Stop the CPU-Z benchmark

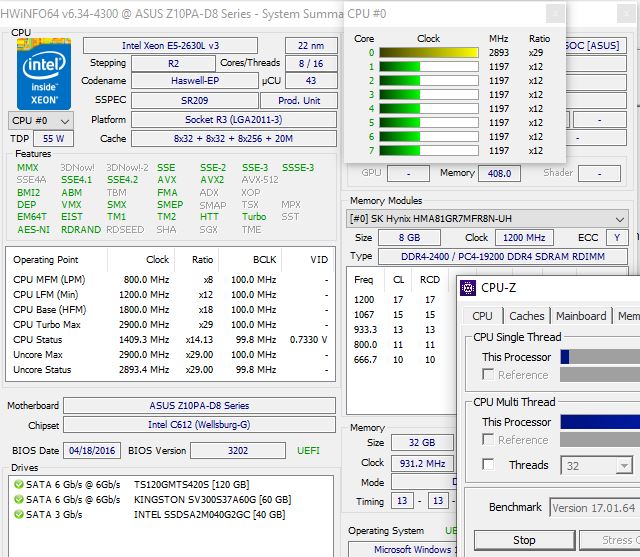pyautogui.click(x=524, y=540)
